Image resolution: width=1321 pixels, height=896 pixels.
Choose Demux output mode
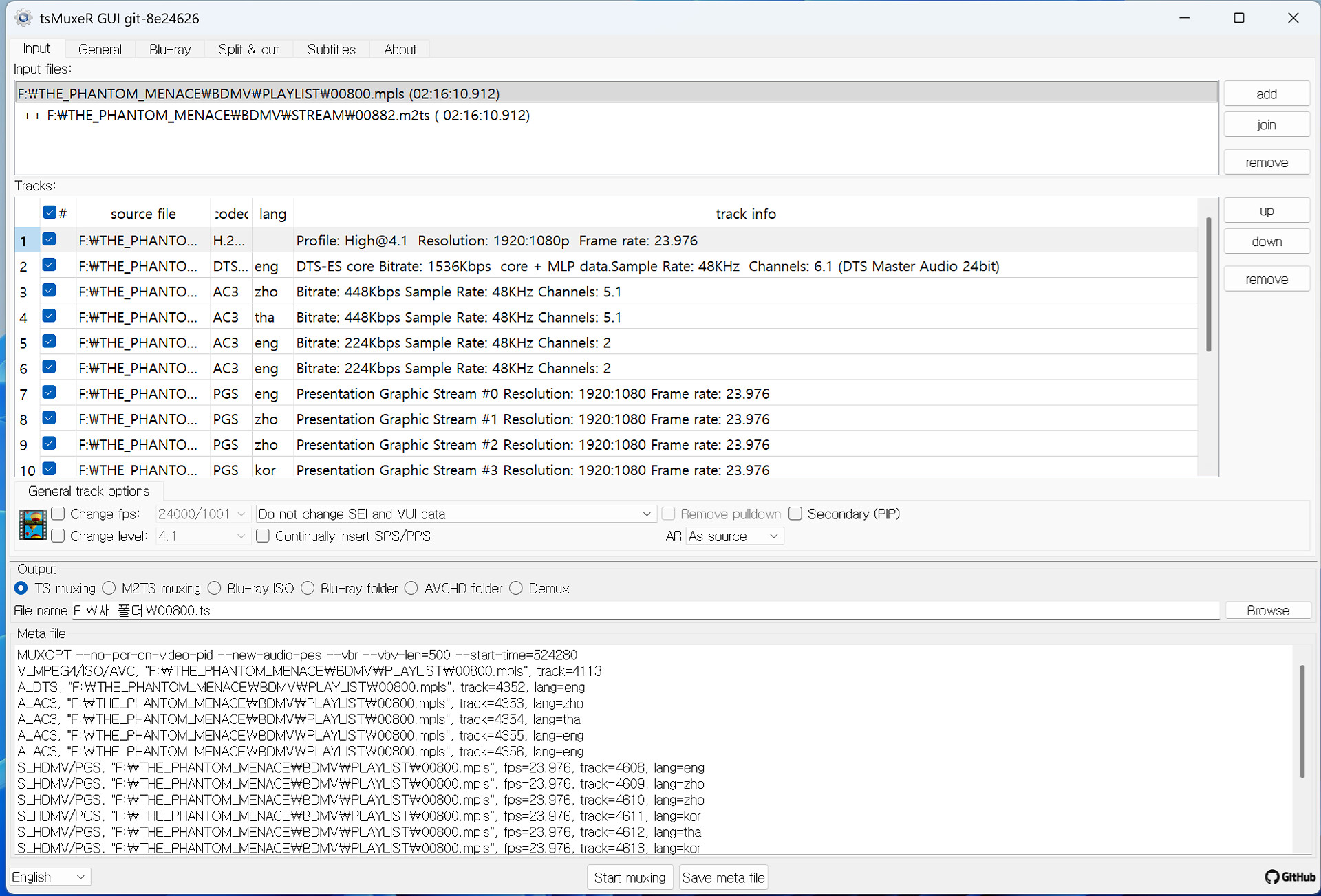(516, 589)
